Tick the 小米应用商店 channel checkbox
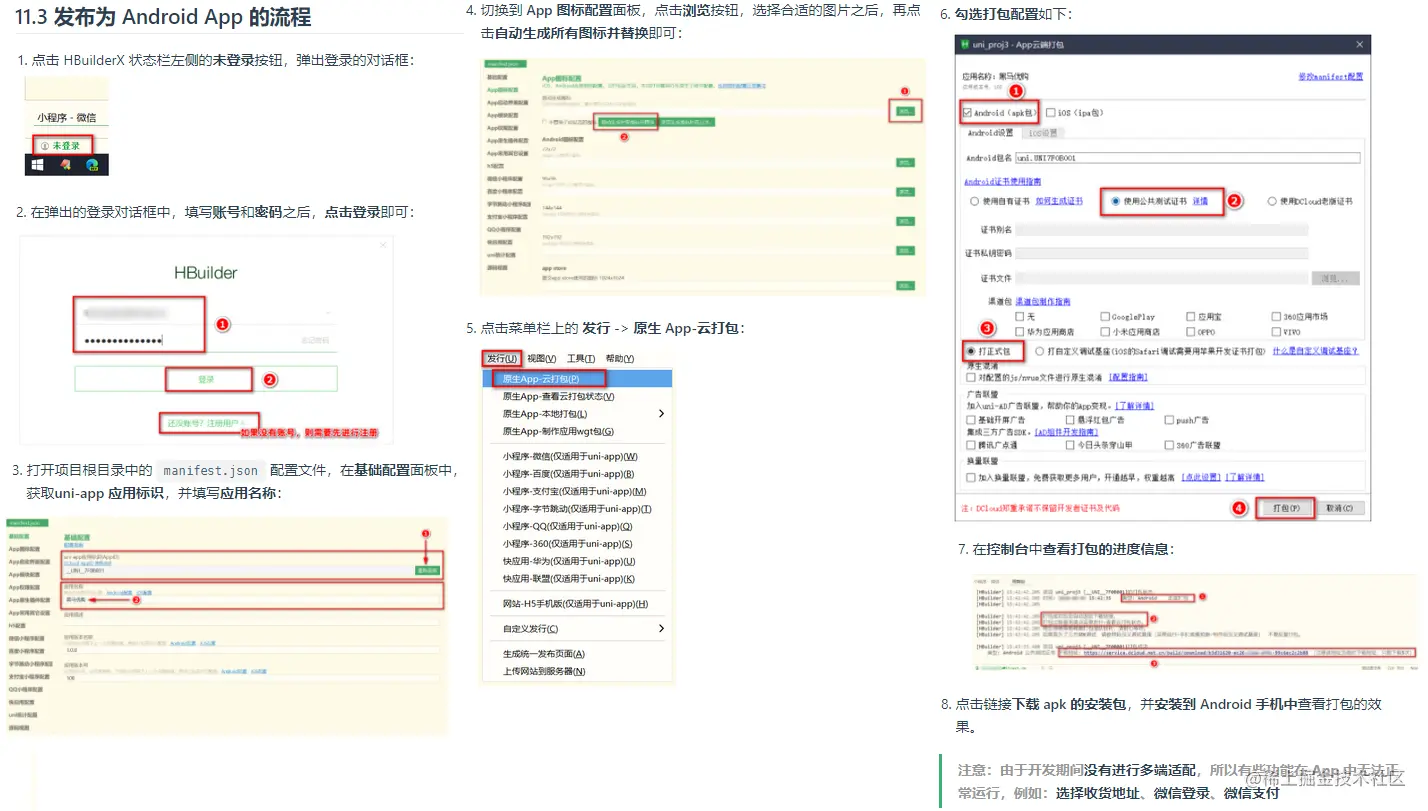 pos(1104,331)
